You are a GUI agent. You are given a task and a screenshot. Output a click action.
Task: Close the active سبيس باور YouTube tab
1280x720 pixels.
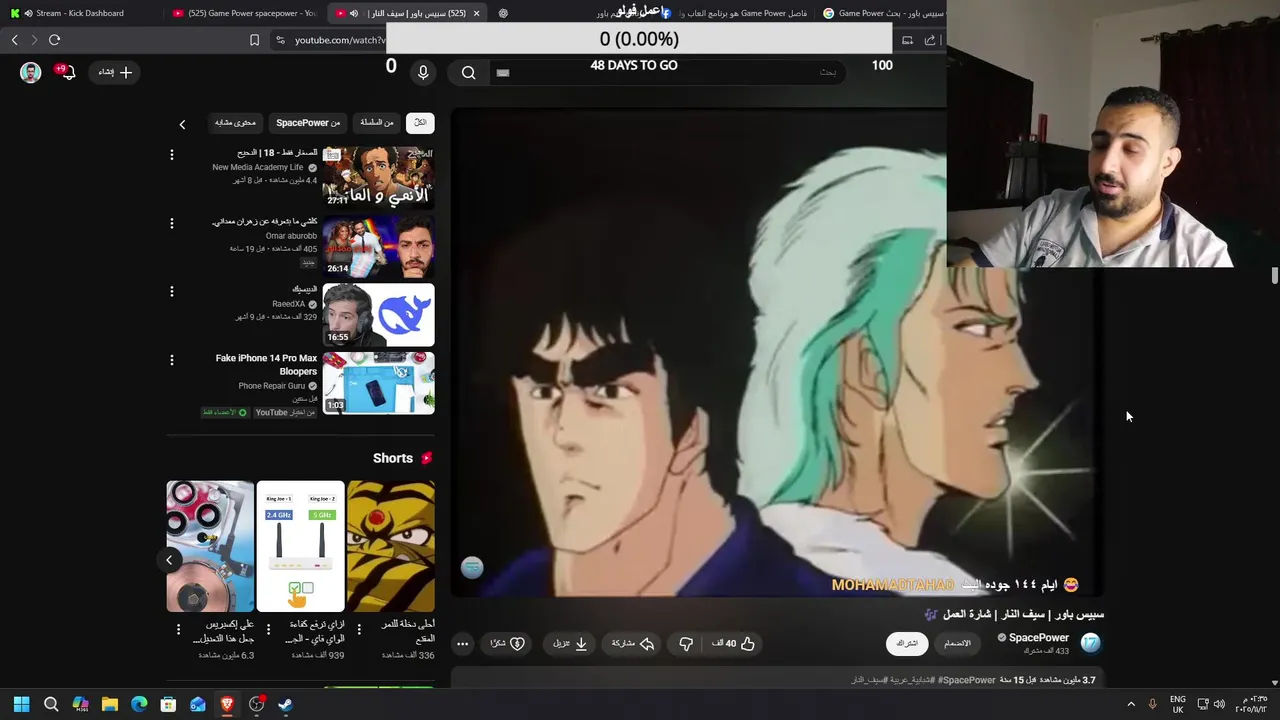[476, 13]
